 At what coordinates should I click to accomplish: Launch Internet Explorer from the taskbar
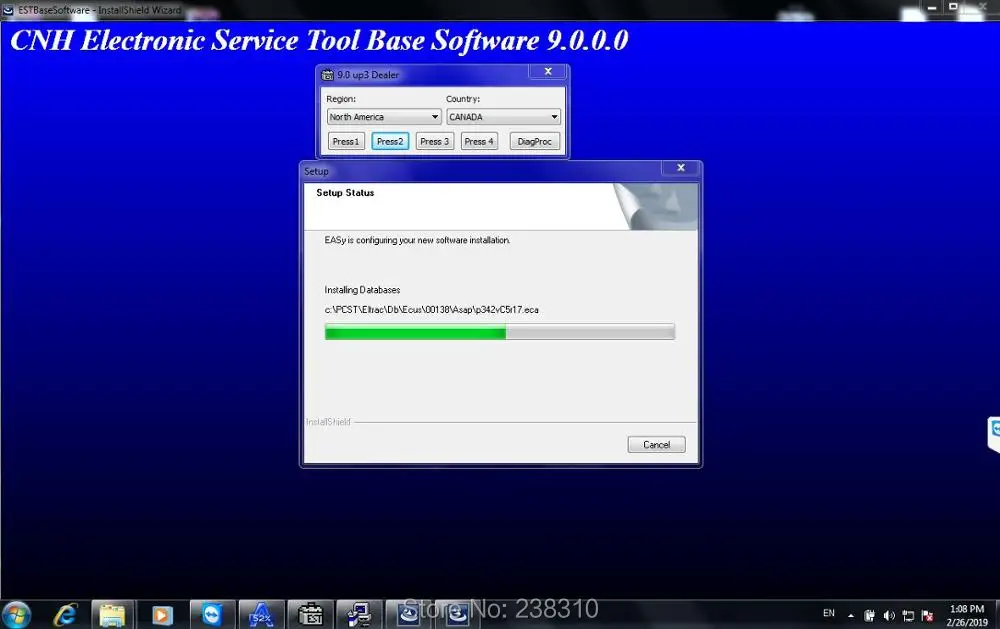[x=64, y=615]
